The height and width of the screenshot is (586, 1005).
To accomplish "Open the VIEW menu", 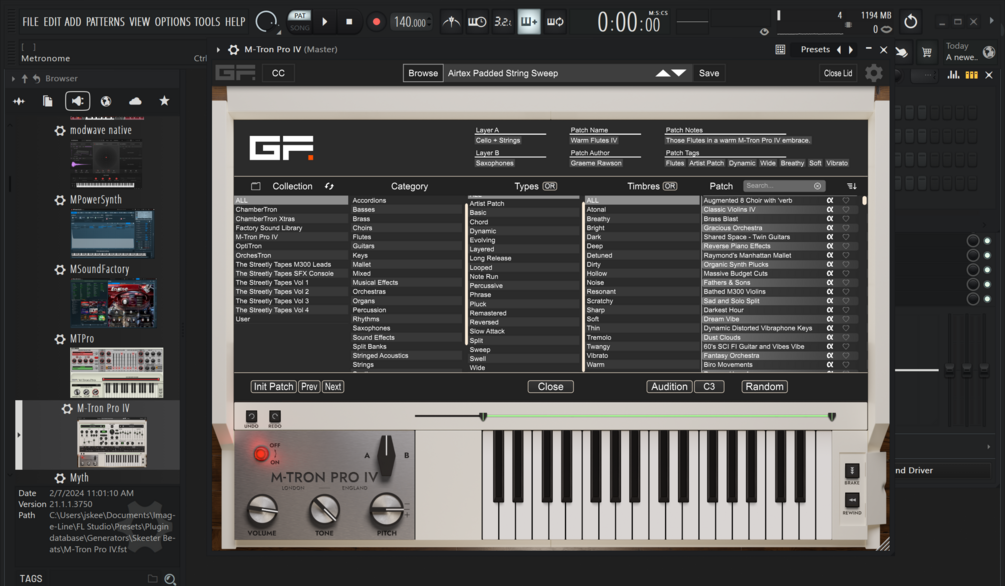I will pyautogui.click(x=139, y=22).
